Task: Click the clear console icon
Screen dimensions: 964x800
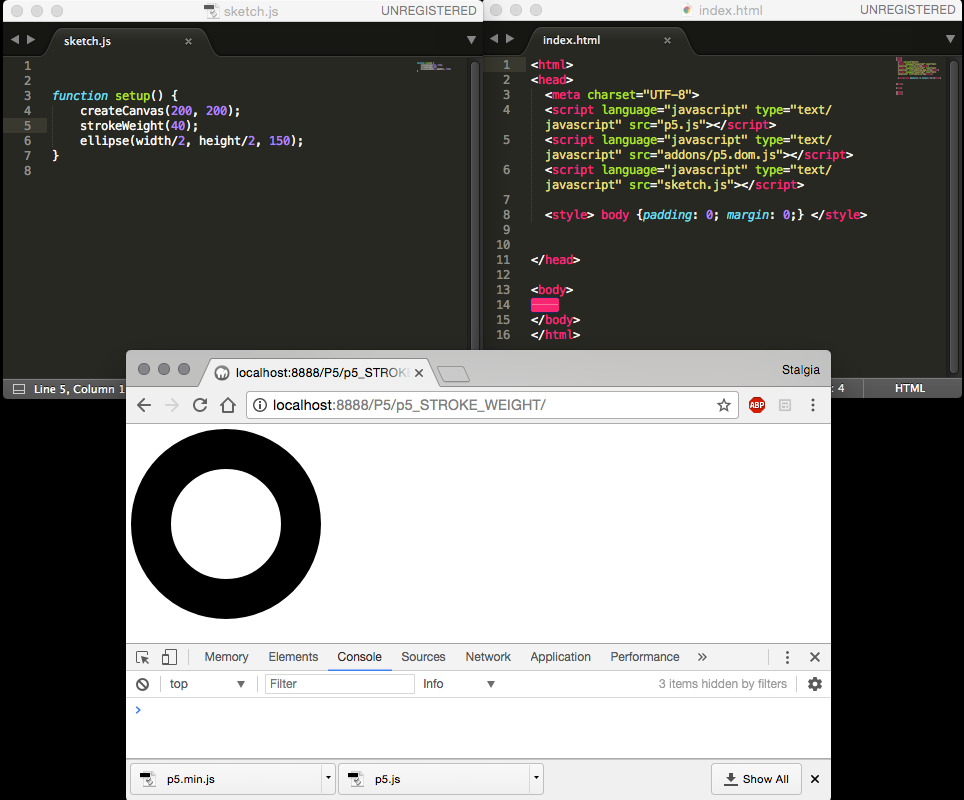Action: click(142, 684)
